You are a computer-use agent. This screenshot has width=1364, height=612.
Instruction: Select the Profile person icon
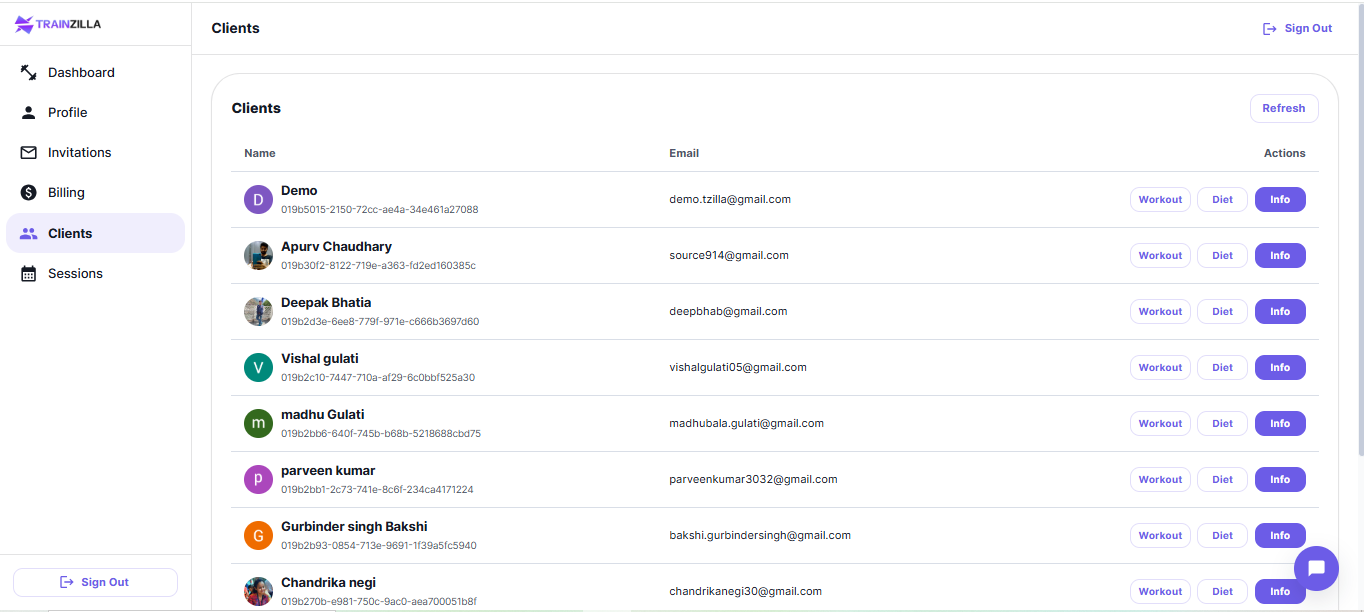28,112
